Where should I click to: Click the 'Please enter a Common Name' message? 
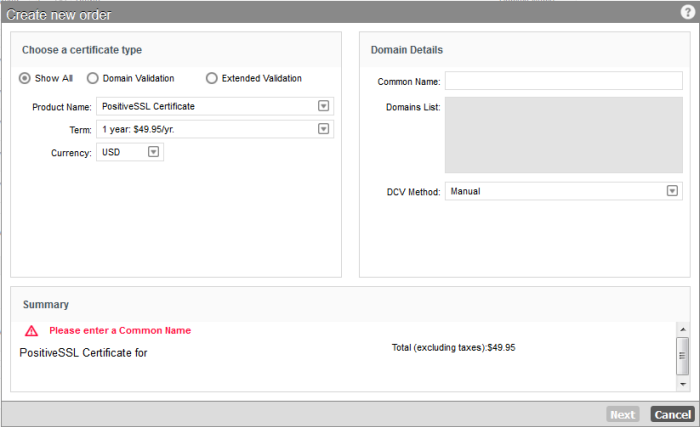[120, 331]
